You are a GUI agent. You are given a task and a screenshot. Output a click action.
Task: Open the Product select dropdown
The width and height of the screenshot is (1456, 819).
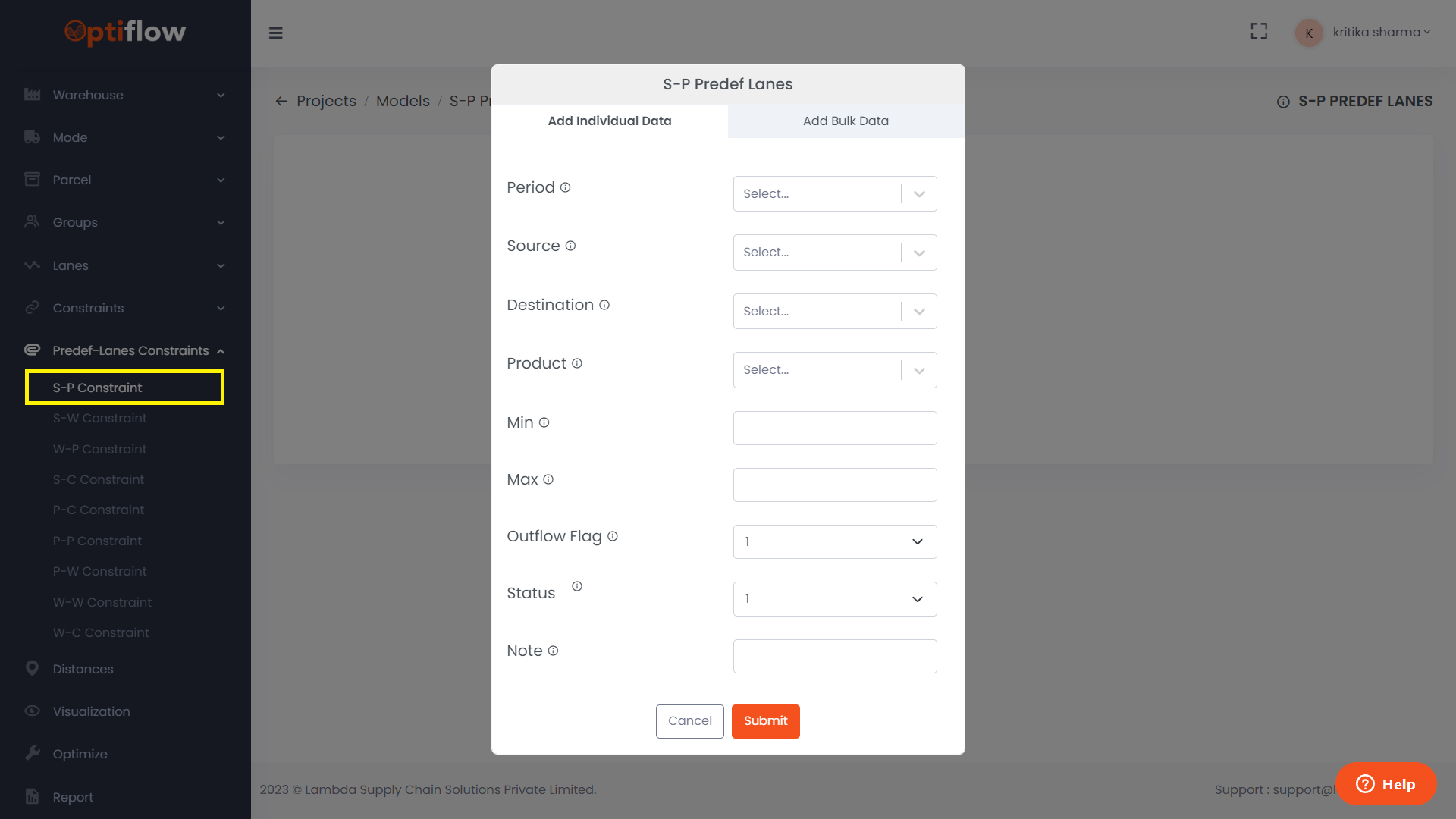pyautogui.click(x=834, y=370)
